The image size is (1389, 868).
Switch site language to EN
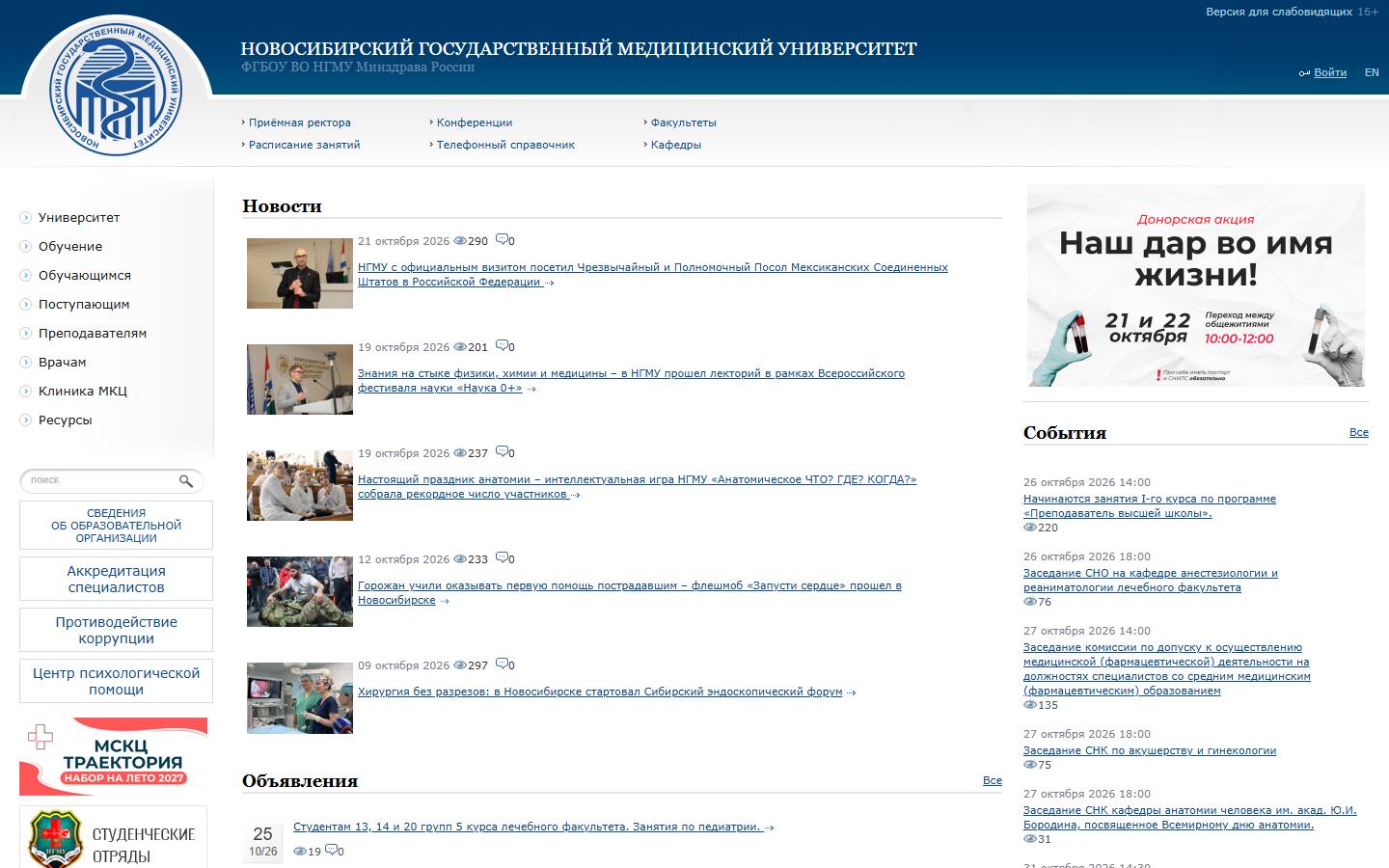point(1372,72)
